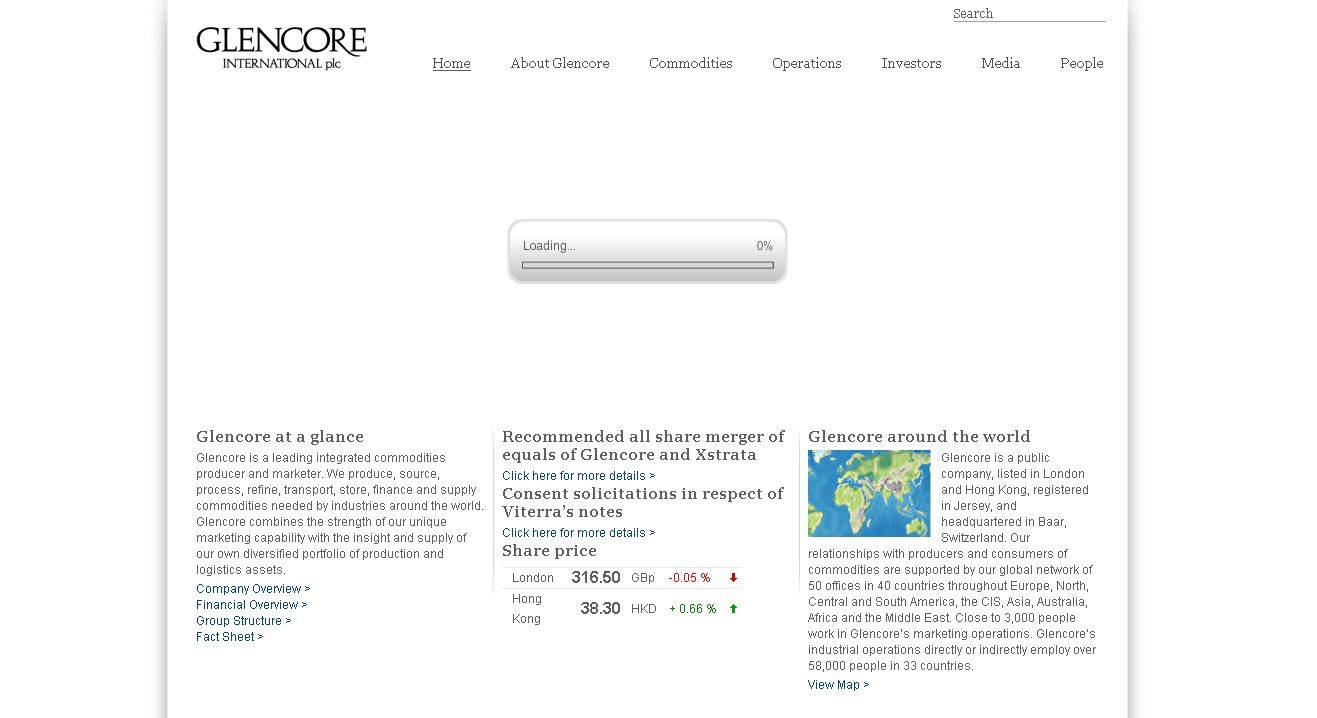Go to the Operations section
The width and height of the screenshot is (1317, 718).
click(x=807, y=63)
